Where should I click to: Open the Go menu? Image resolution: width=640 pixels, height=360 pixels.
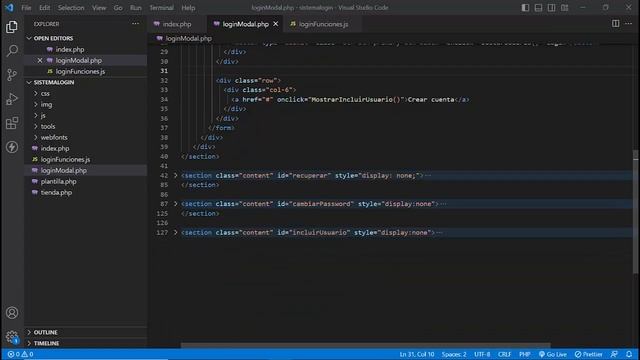click(118, 8)
